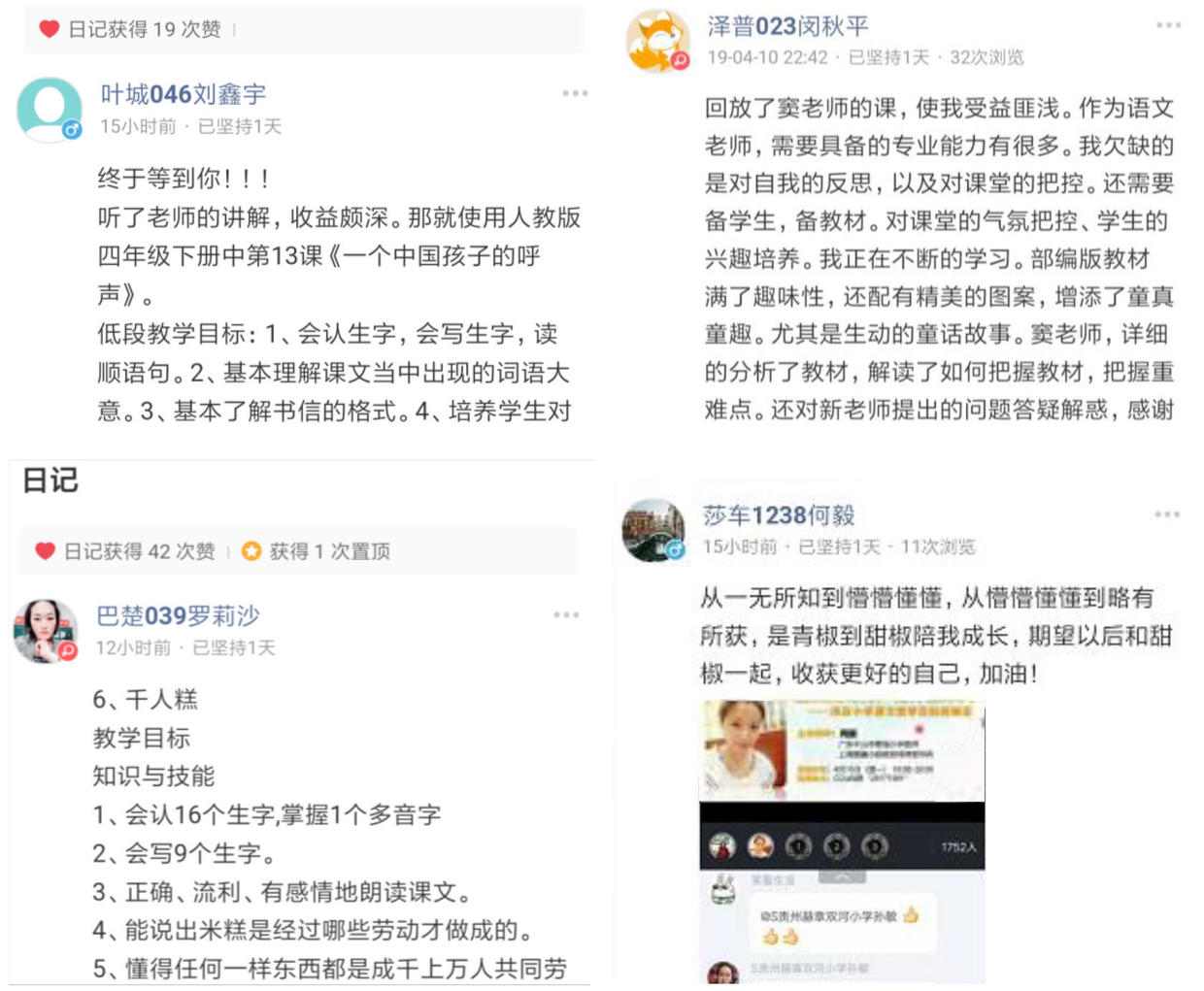The width and height of the screenshot is (1204, 991).
Task: Click the red heart beside 日记获得 42 次赞
Action: click(45, 551)
